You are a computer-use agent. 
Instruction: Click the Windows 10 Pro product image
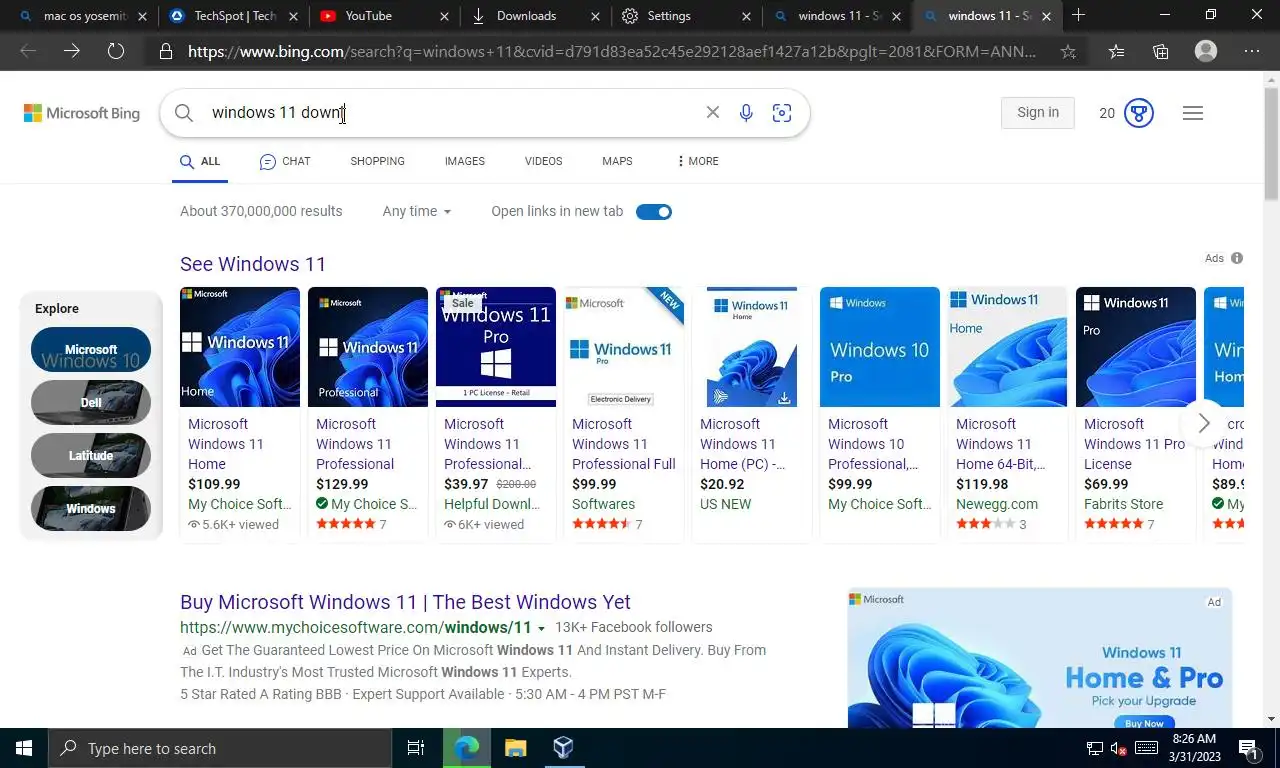click(x=880, y=347)
